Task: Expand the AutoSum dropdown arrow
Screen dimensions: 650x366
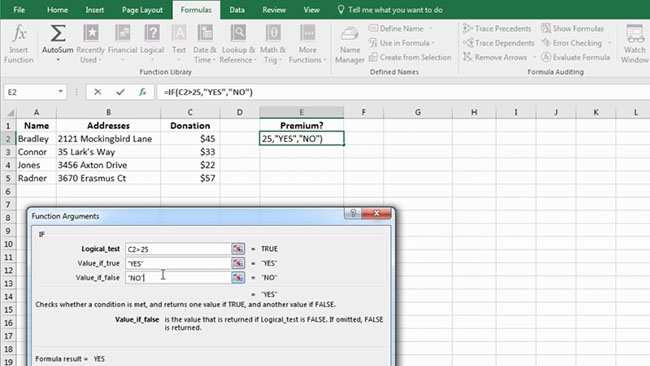Action: point(58,60)
